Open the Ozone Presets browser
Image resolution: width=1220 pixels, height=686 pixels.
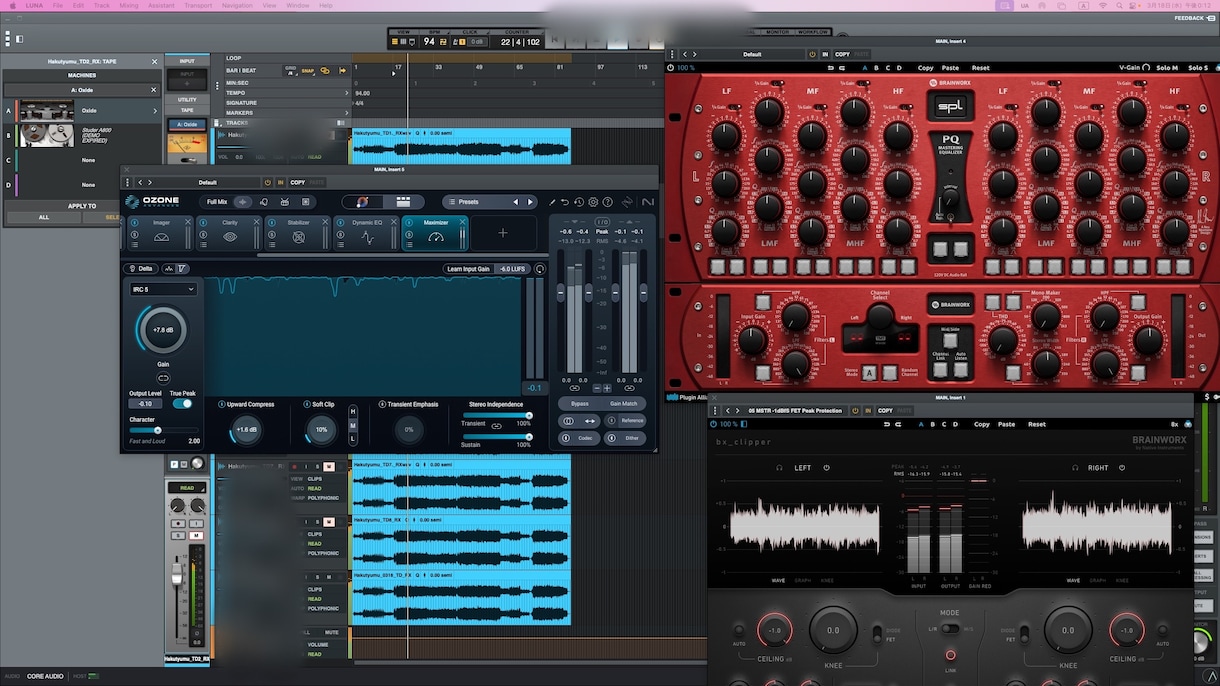(468, 202)
